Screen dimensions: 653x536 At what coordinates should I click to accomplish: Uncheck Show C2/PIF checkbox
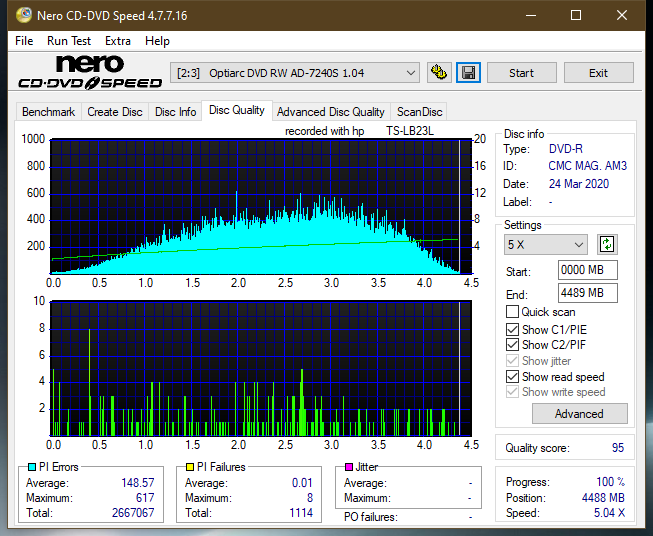click(512, 344)
